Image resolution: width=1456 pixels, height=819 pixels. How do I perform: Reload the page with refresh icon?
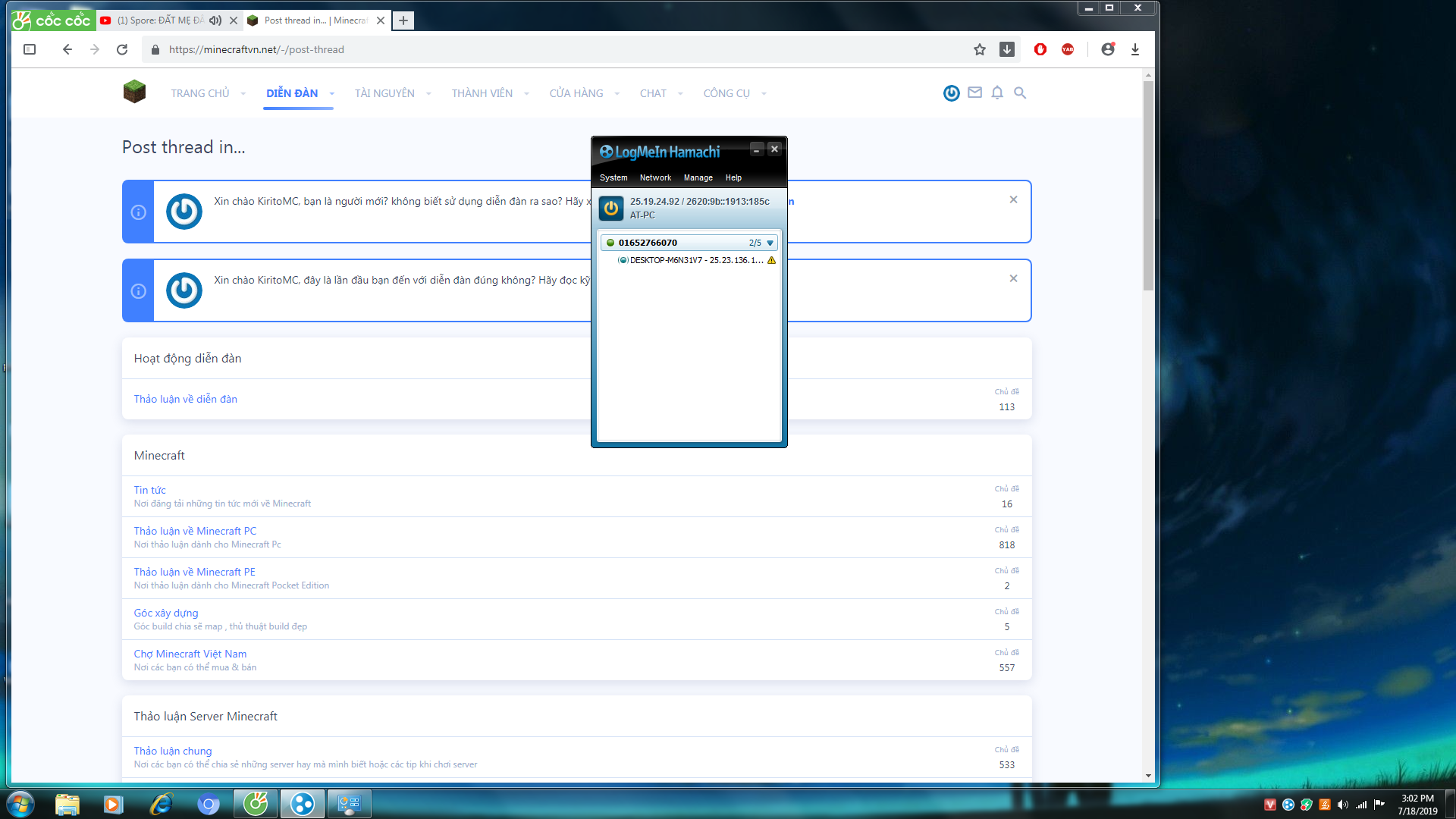(x=122, y=49)
